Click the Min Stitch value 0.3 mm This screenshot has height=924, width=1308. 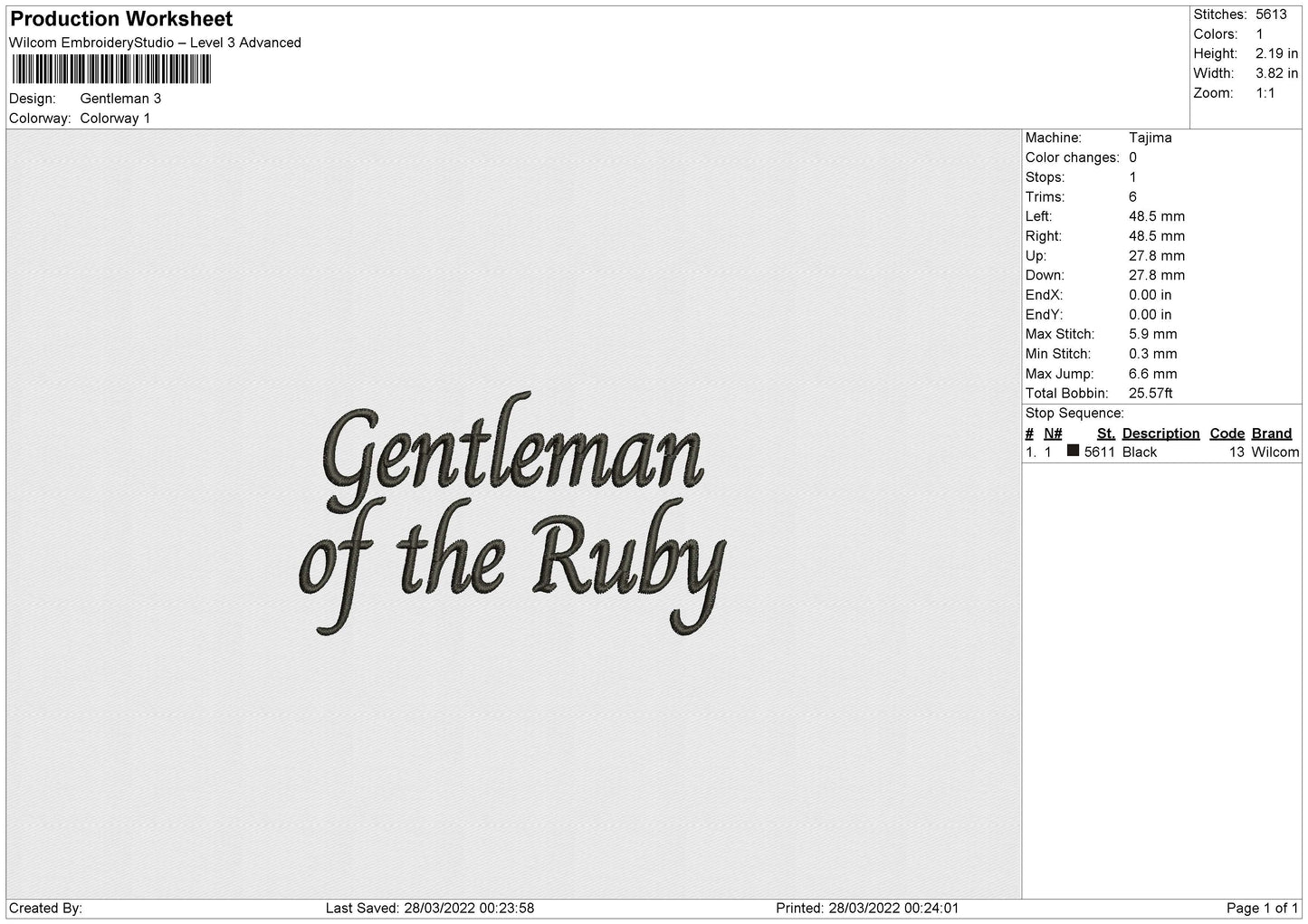click(x=1152, y=354)
